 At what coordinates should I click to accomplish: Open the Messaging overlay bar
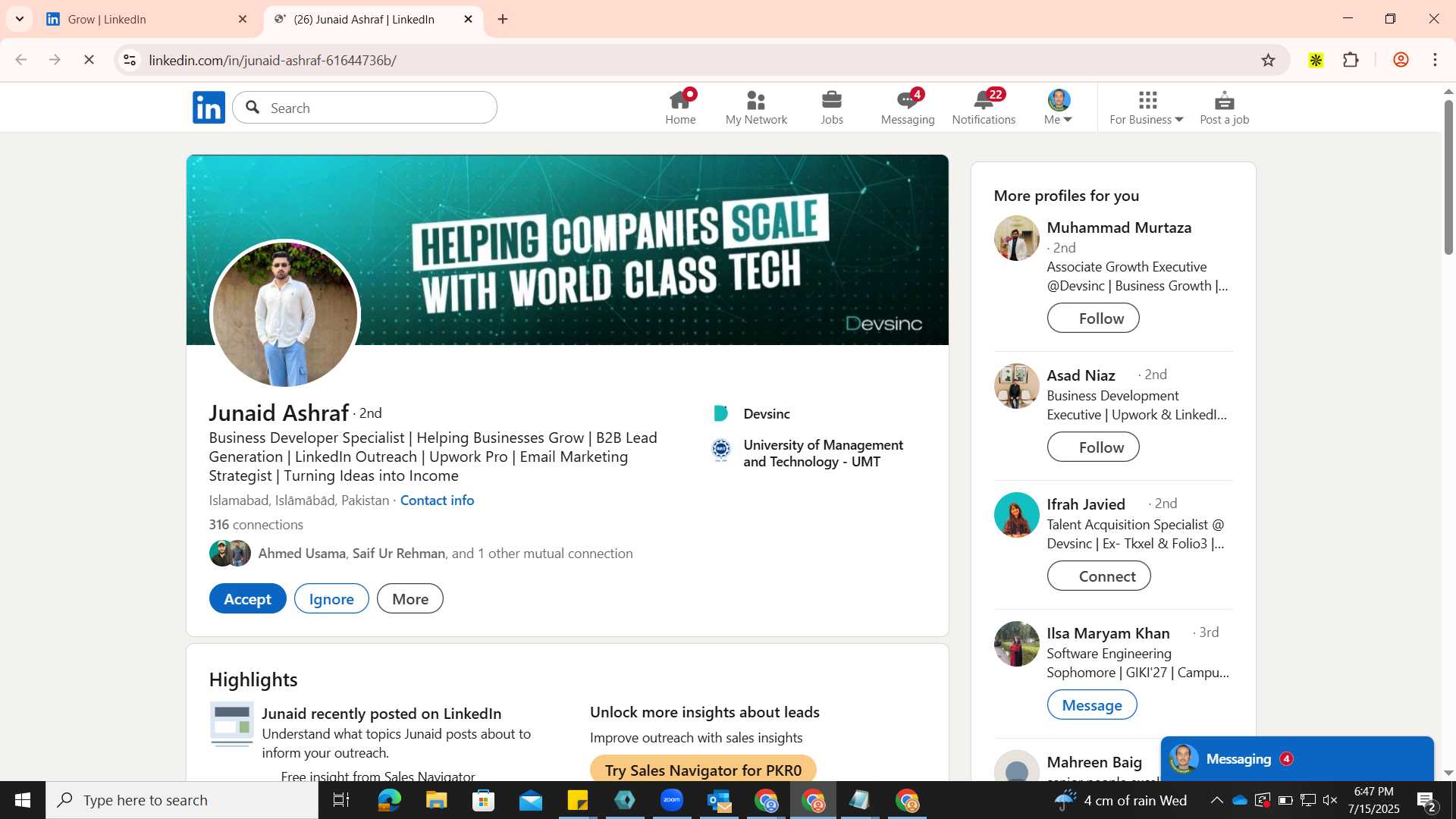coord(1297,759)
